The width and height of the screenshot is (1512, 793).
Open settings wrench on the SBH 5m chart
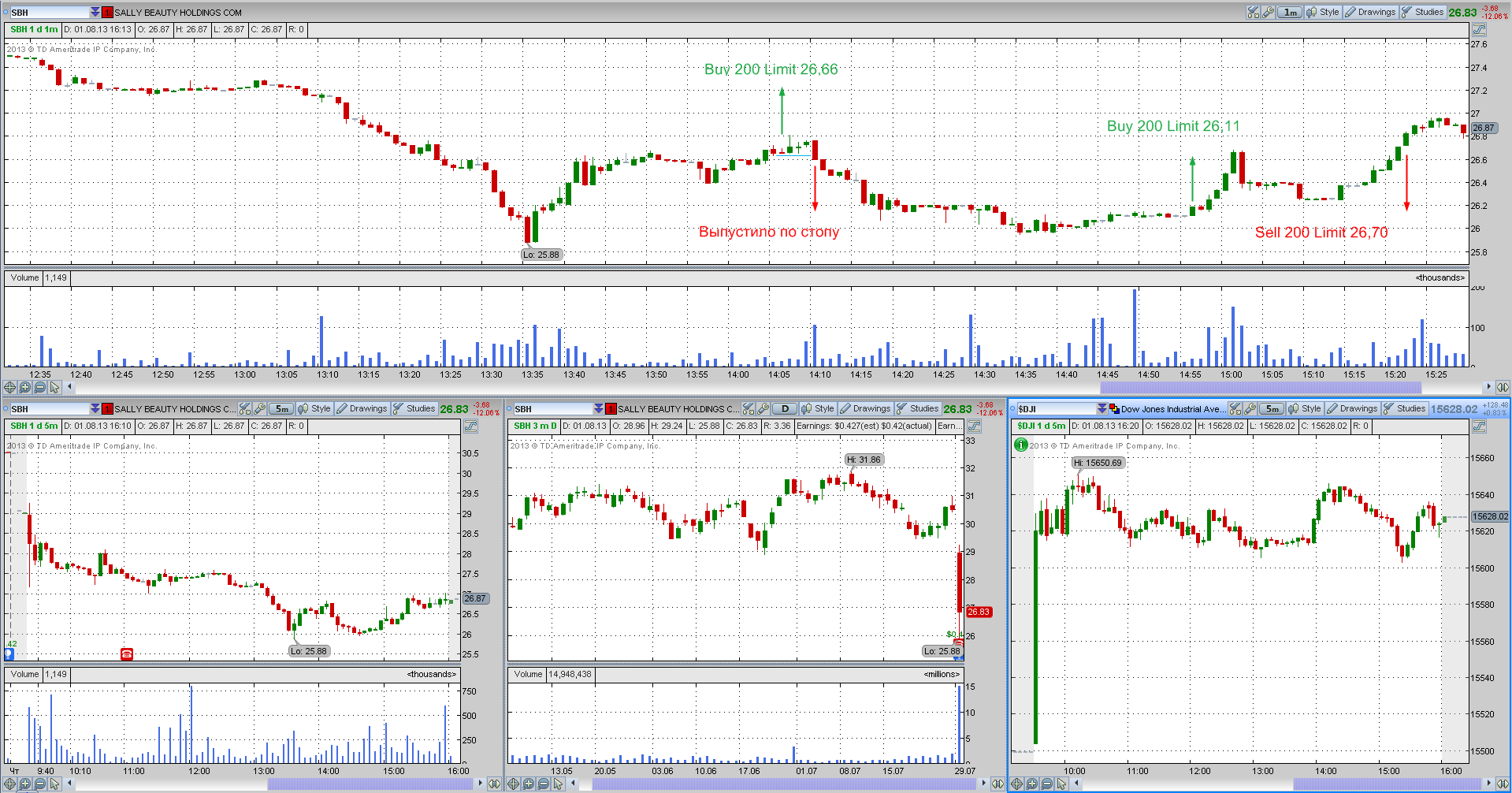[260, 408]
